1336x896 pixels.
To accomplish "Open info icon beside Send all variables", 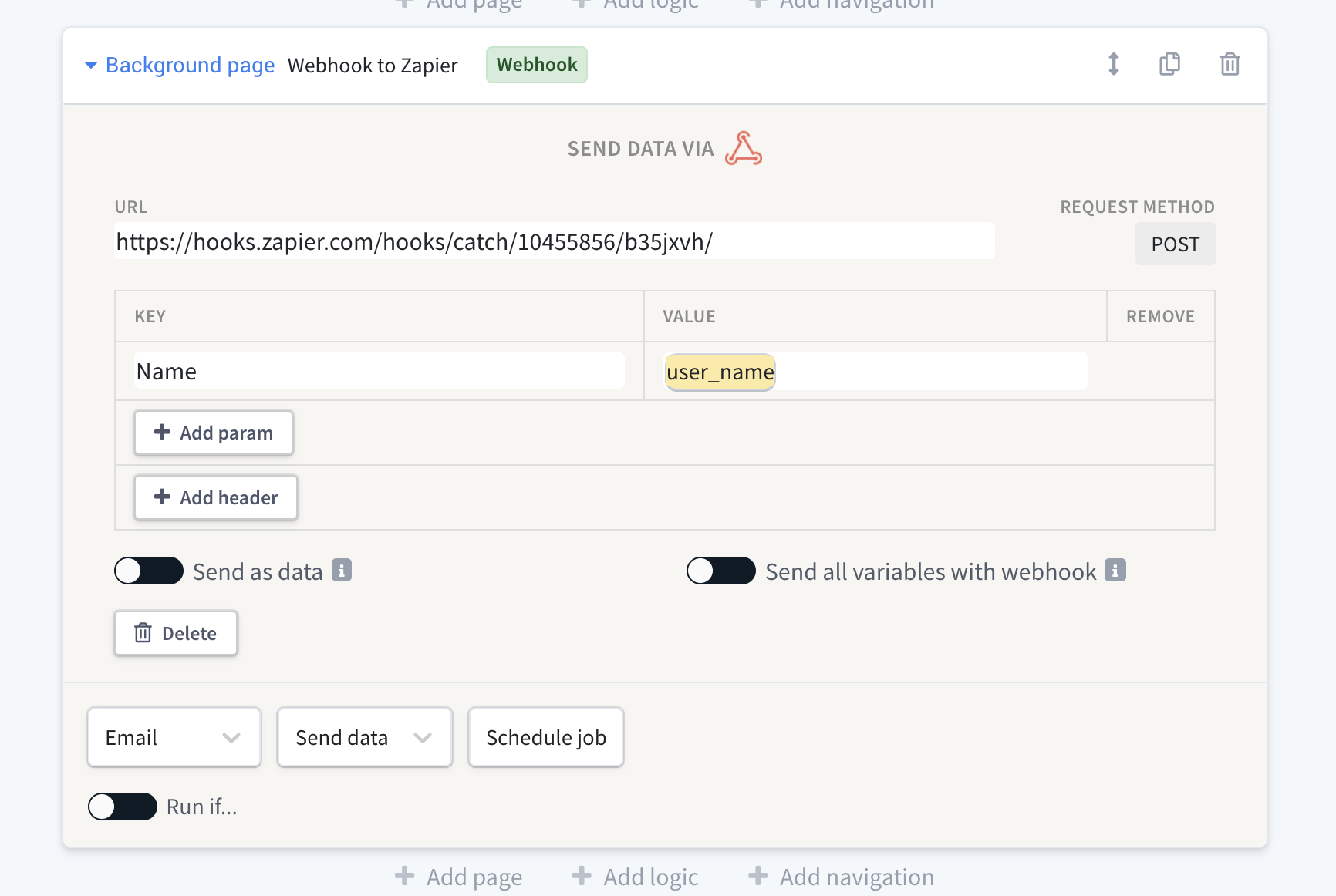I will [1115, 571].
